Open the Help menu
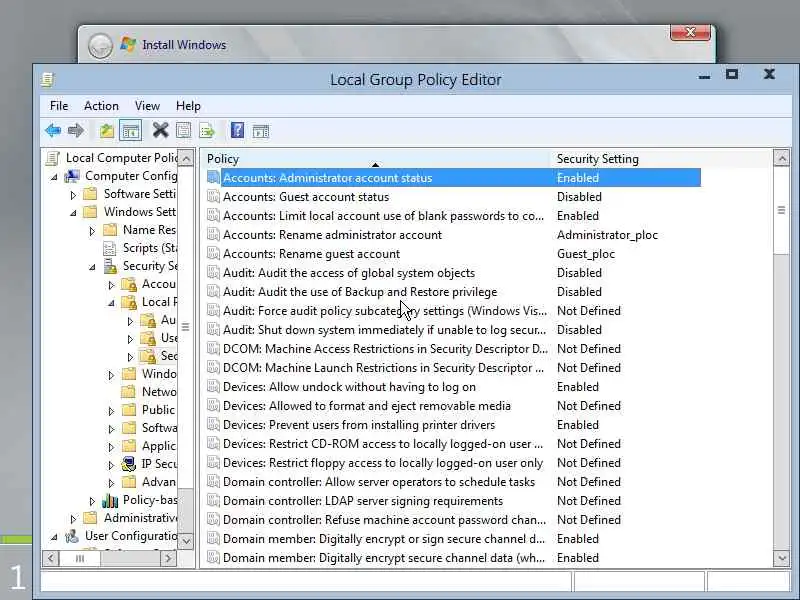The image size is (800, 600). point(188,106)
